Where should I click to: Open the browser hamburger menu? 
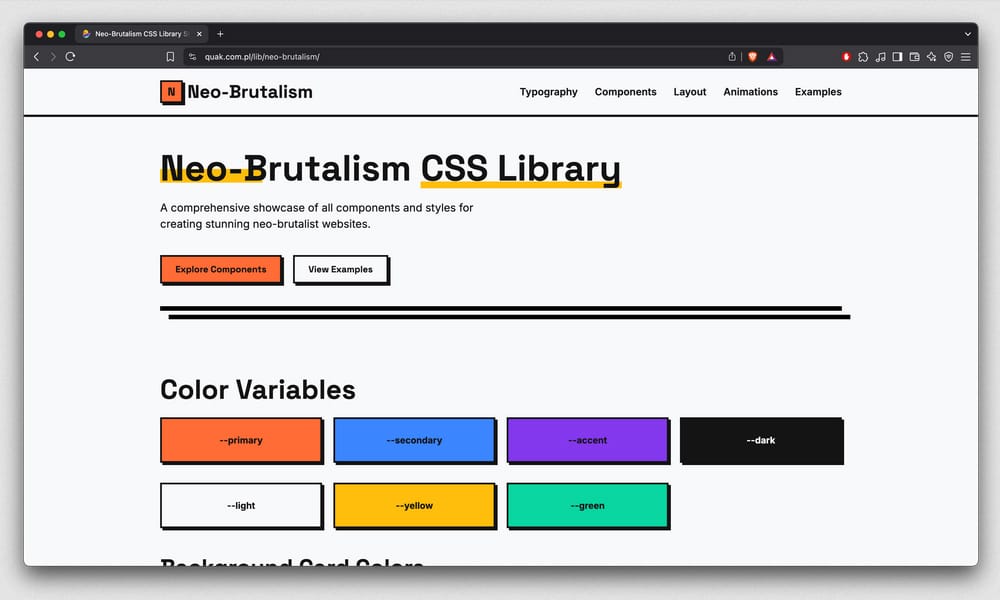(966, 57)
